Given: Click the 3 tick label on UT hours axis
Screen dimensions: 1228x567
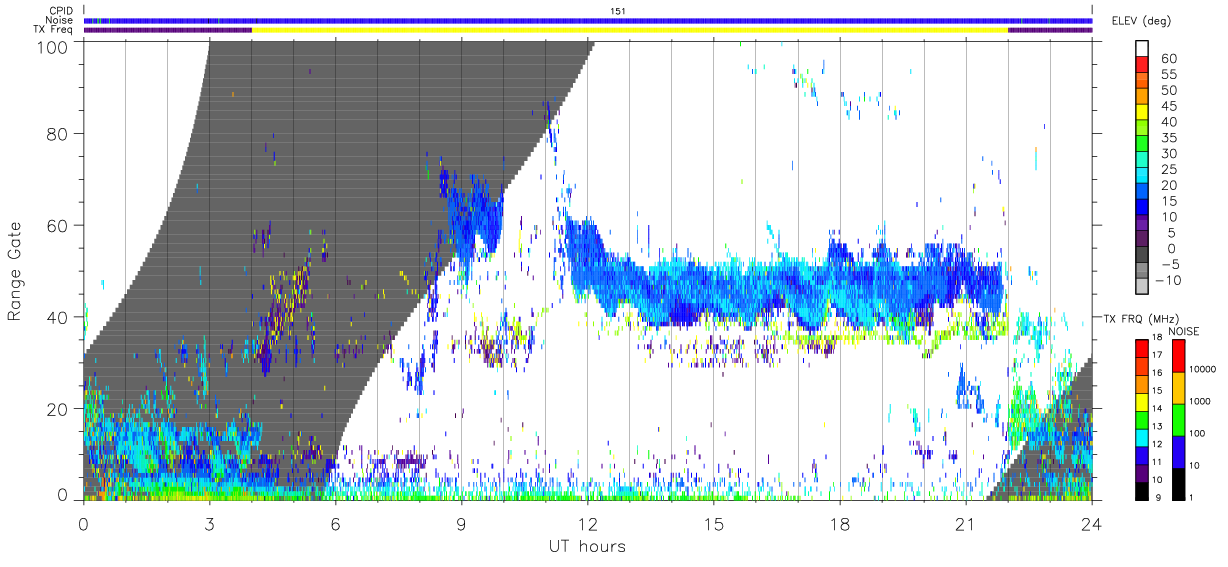Looking at the screenshot, I should (210, 523).
